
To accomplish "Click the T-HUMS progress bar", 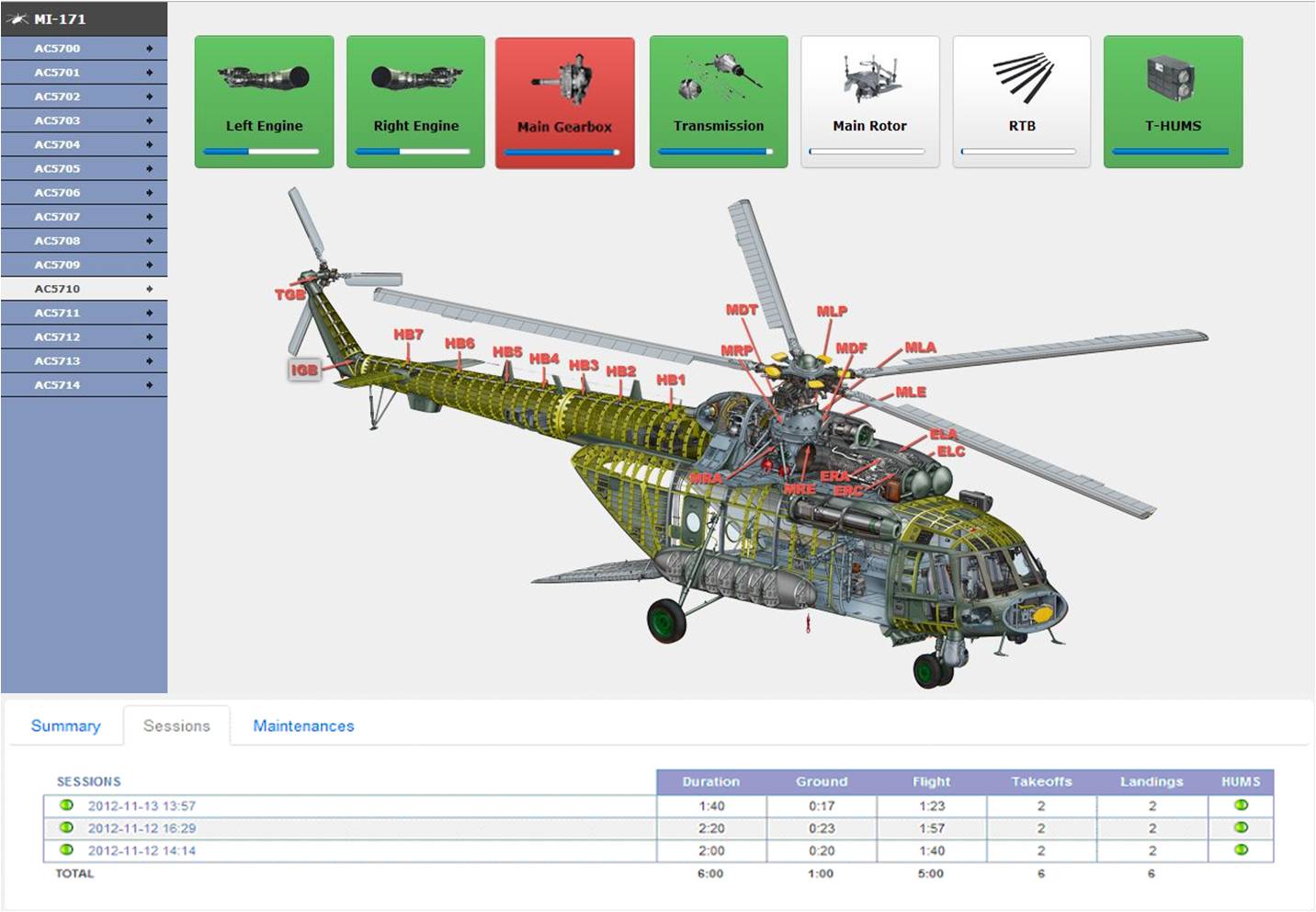I will point(1170,152).
